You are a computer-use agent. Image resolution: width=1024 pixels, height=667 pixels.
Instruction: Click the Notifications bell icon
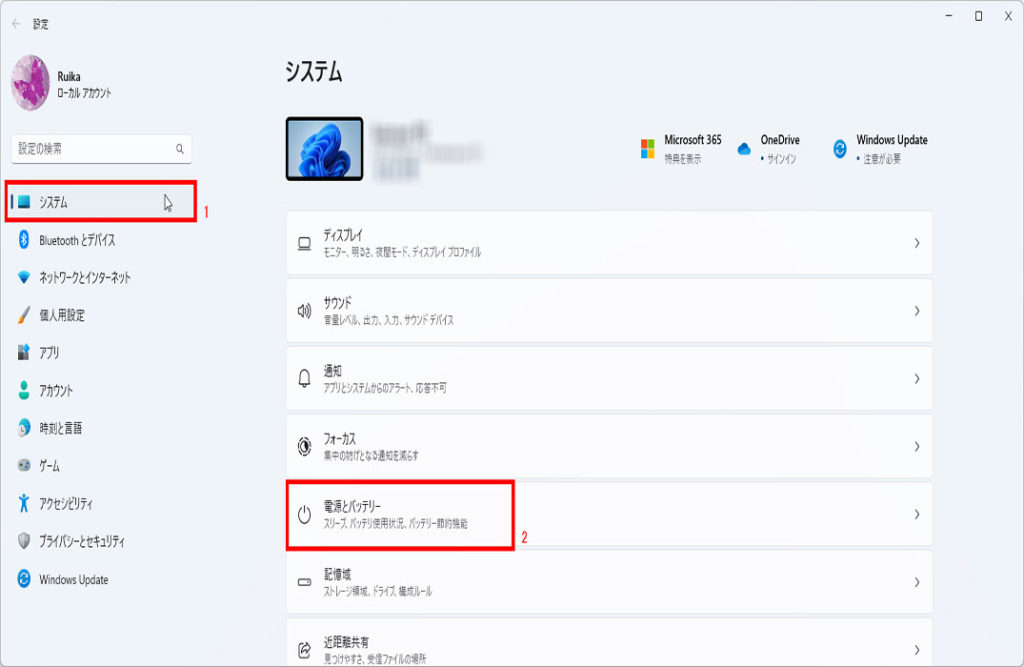[x=305, y=378]
